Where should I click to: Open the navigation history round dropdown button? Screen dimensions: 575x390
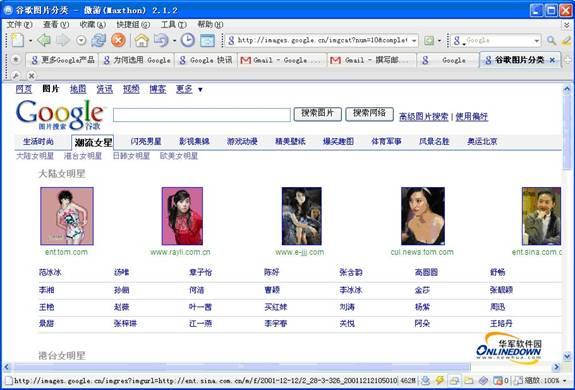point(81,40)
